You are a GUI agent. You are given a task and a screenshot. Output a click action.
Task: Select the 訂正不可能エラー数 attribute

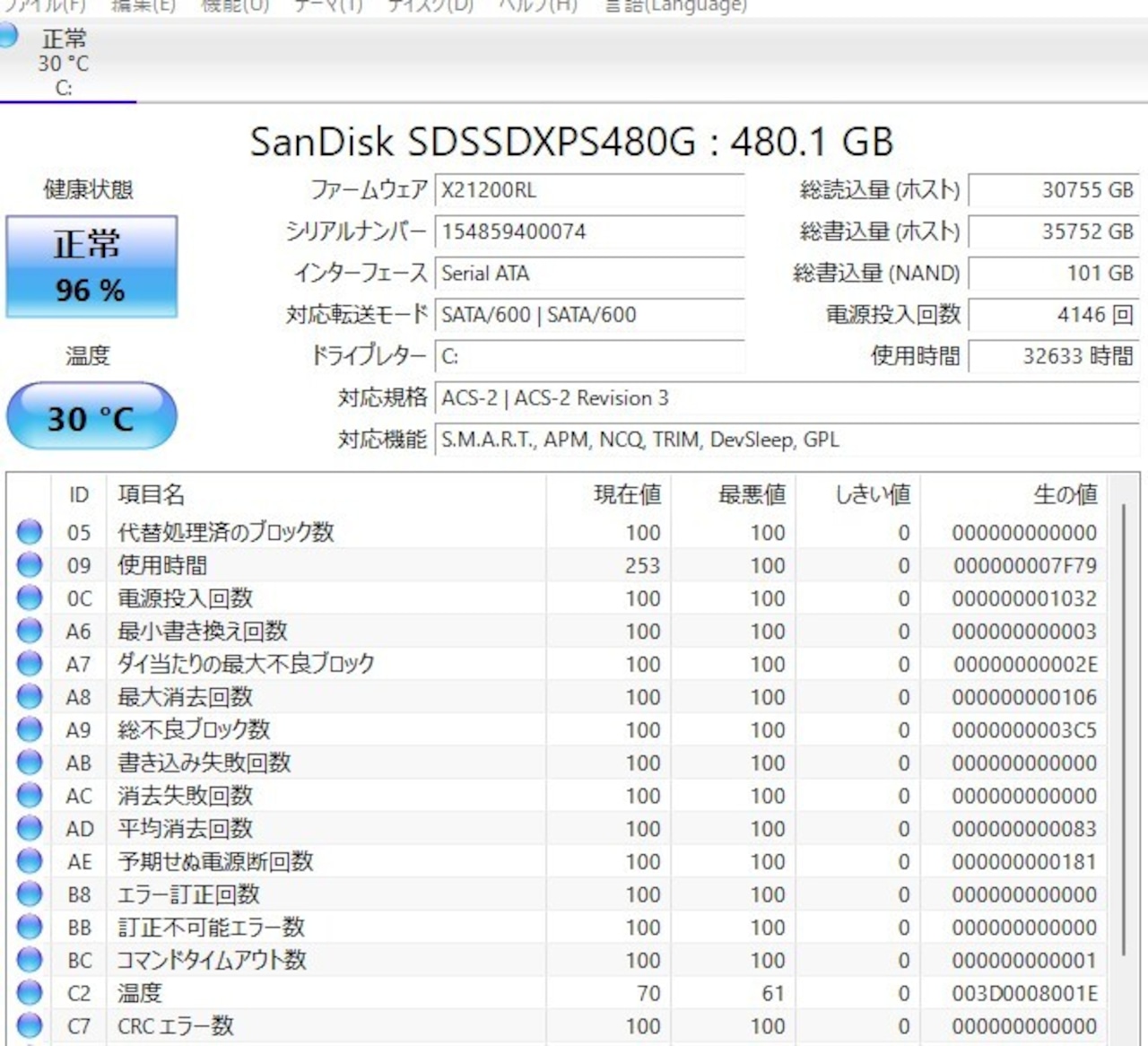pyautogui.click(x=212, y=927)
